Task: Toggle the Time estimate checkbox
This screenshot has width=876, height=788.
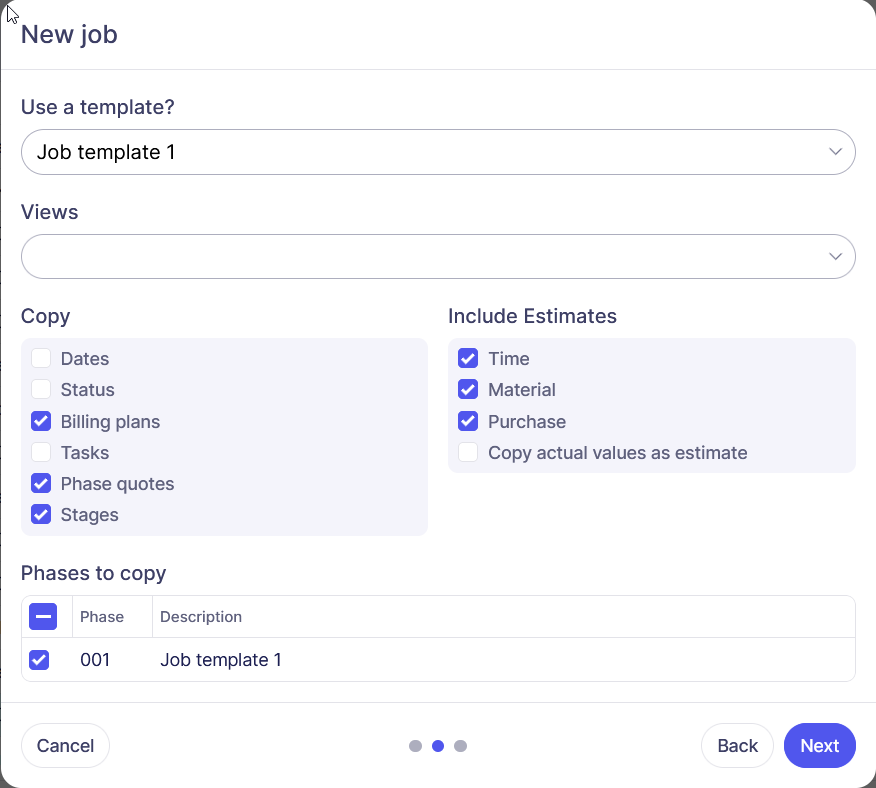Action: [x=468, y=359]
